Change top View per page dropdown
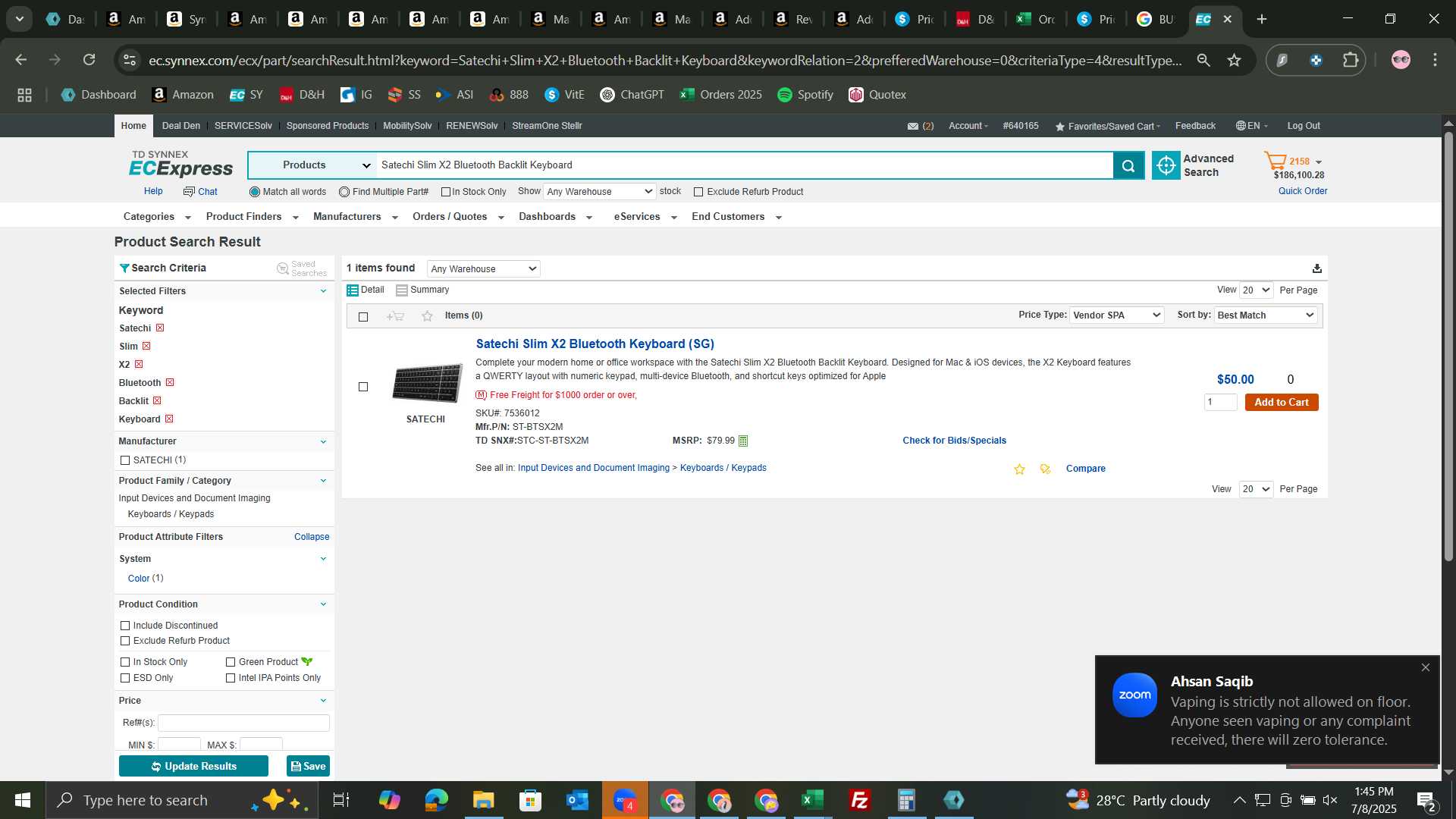The width and height of the screenshot is (1456, 819). point(1256,290)
